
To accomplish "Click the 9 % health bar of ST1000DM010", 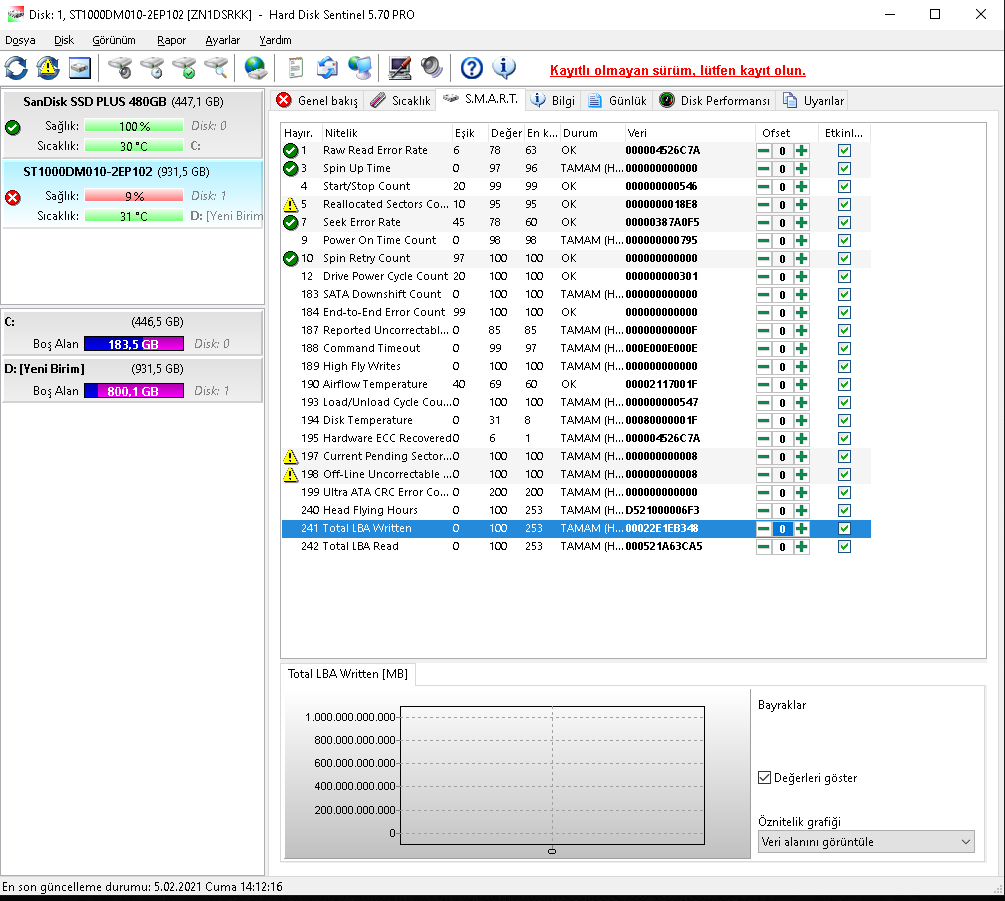I will [134, 196].
